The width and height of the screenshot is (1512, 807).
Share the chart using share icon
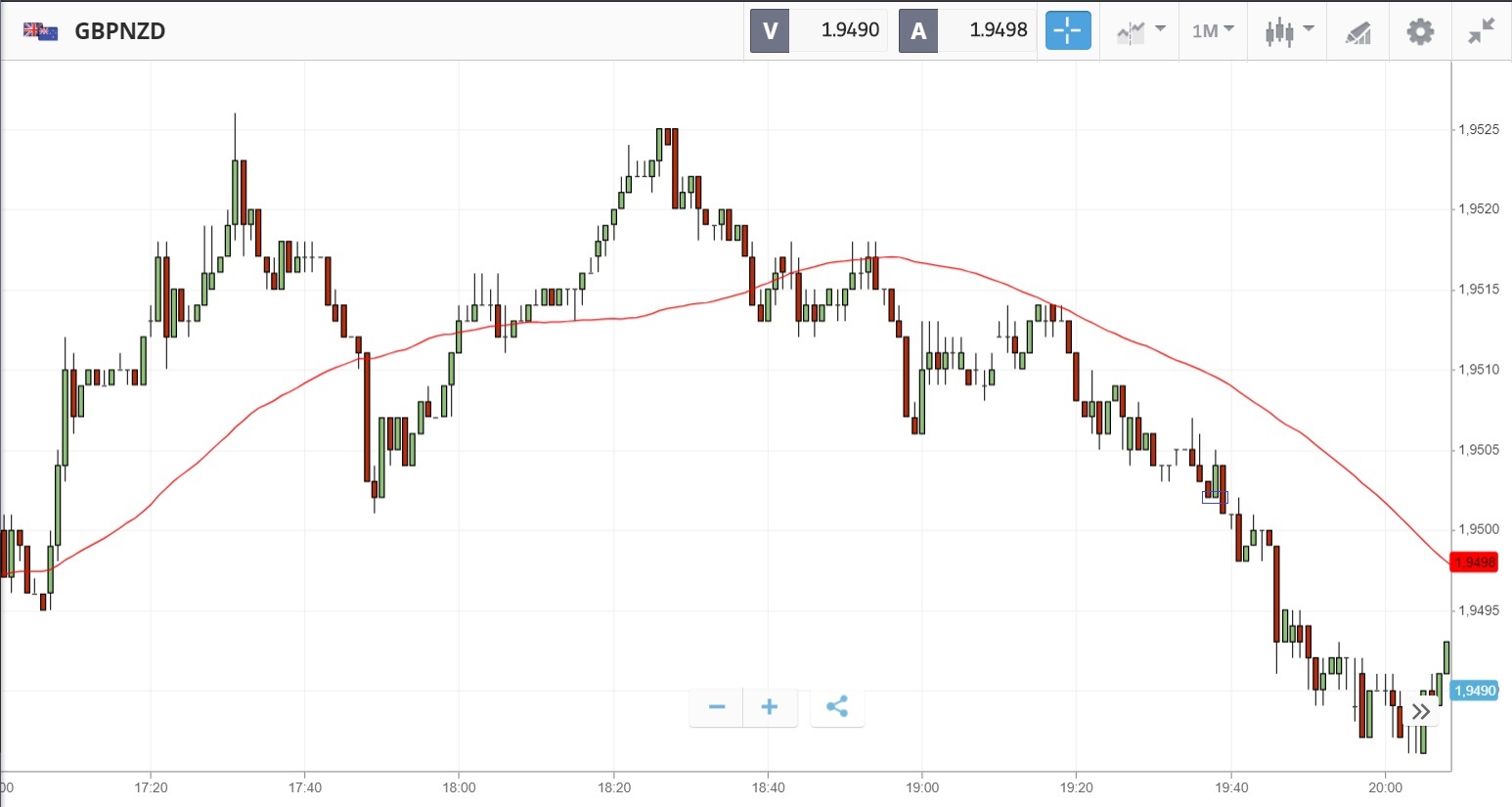[x=837, y=707]
